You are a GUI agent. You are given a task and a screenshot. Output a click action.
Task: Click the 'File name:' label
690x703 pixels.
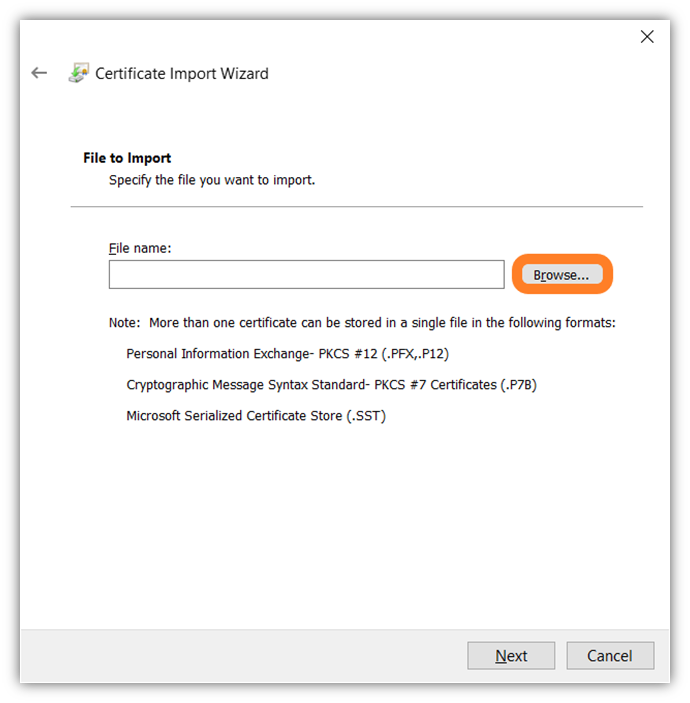pyautogui.click(x=140, y=248)
